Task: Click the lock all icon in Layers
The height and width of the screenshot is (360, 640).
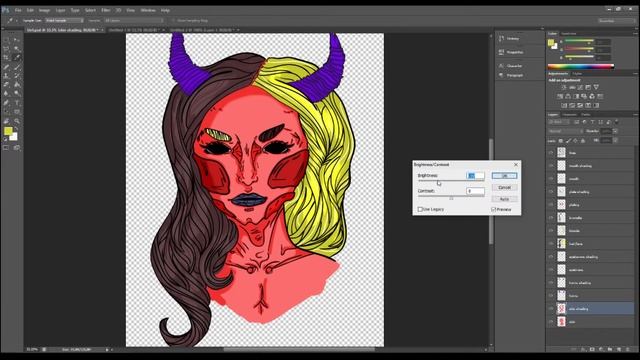Action: 583,141
